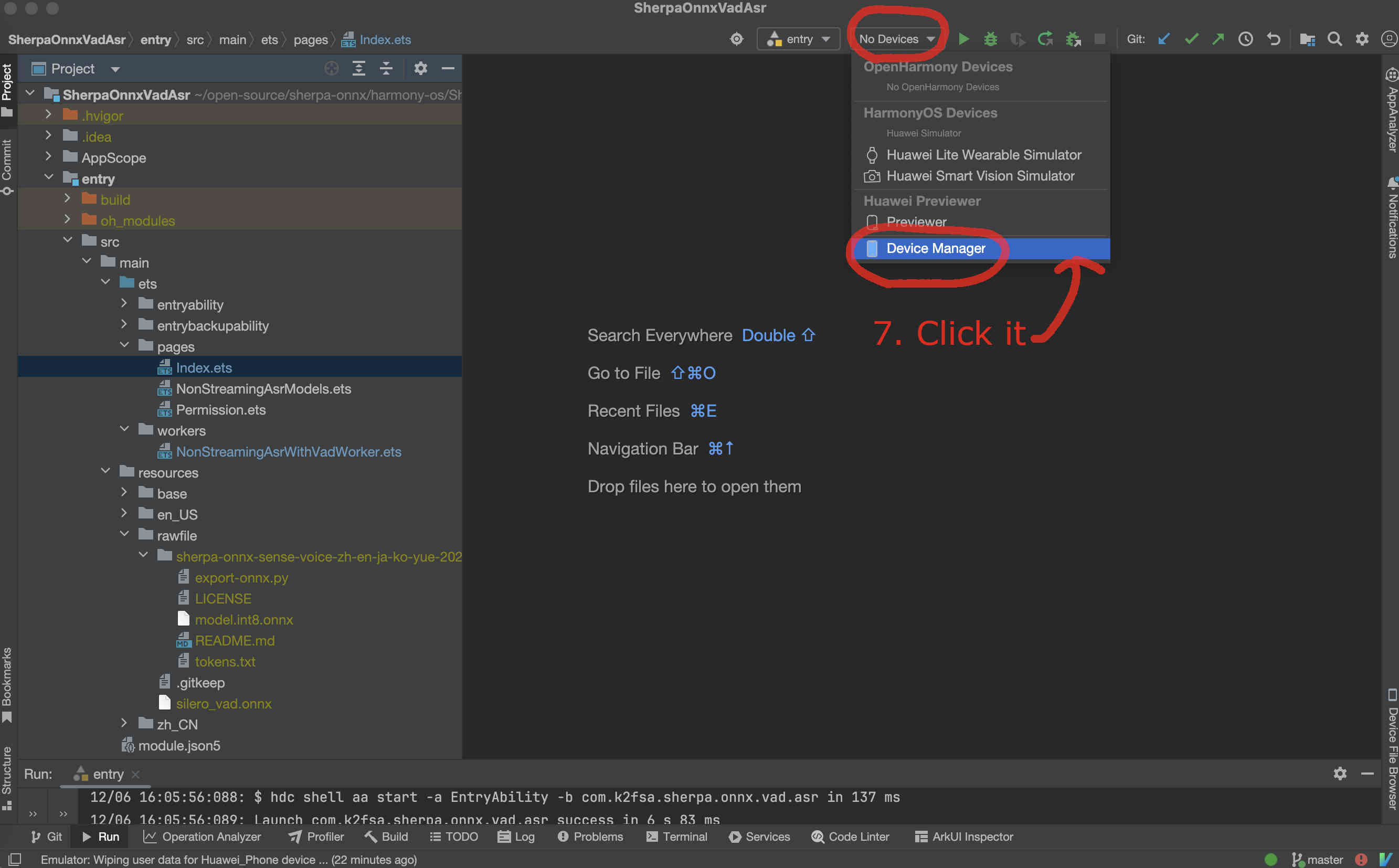Click Expand All icon in Project panel
This screenshot has width=1399, height=868.
click(359, 68)
